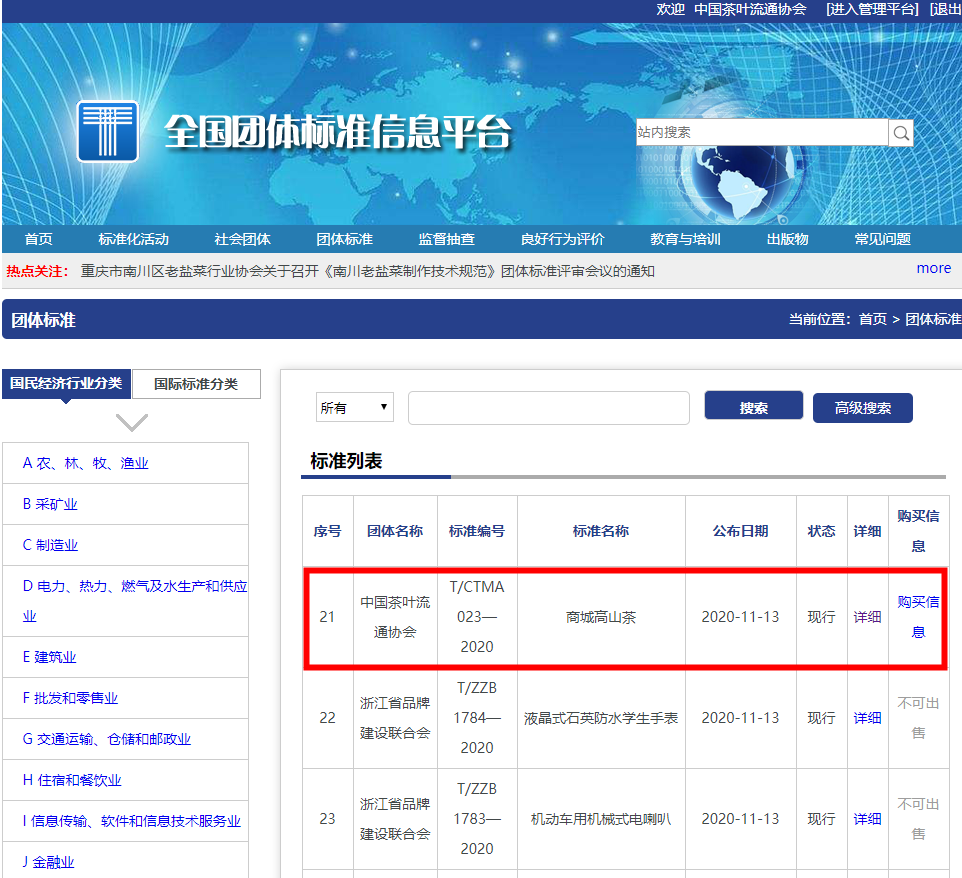Select category A 农、林、牧、渔业

pos(85,463)
